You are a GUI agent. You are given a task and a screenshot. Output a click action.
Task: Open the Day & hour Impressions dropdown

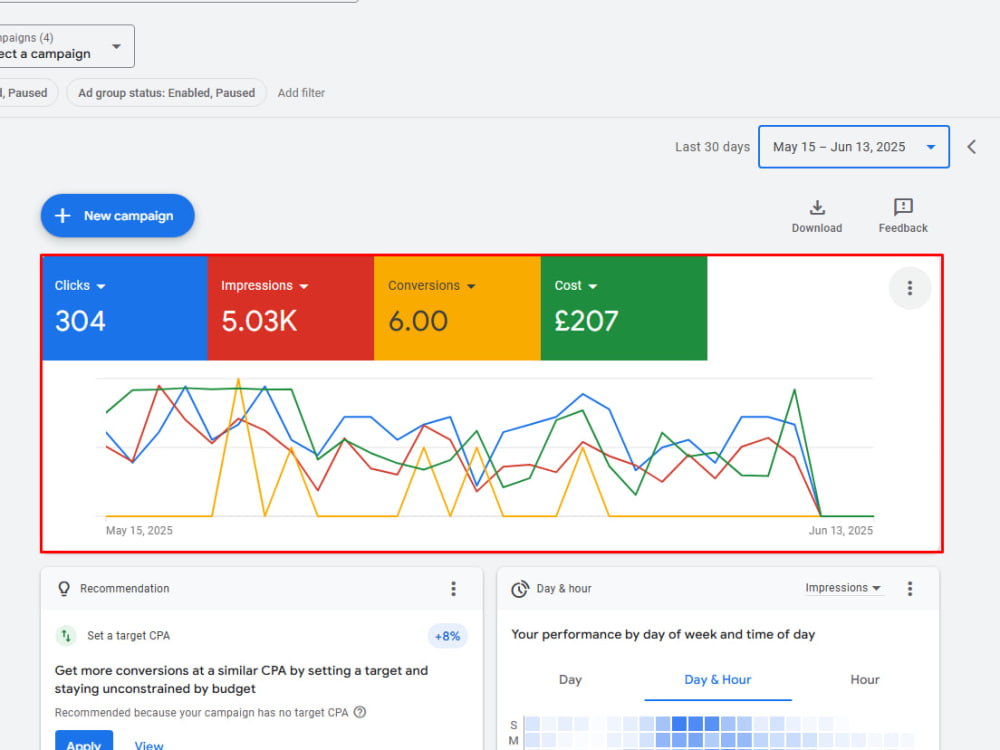[x=843, y=588]
